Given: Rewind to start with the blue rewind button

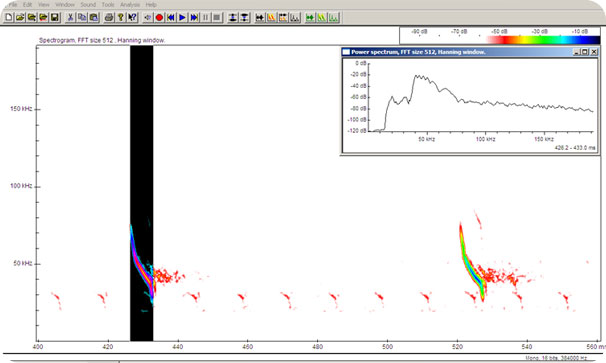Looking at the screenshot, I should point(171,17).
